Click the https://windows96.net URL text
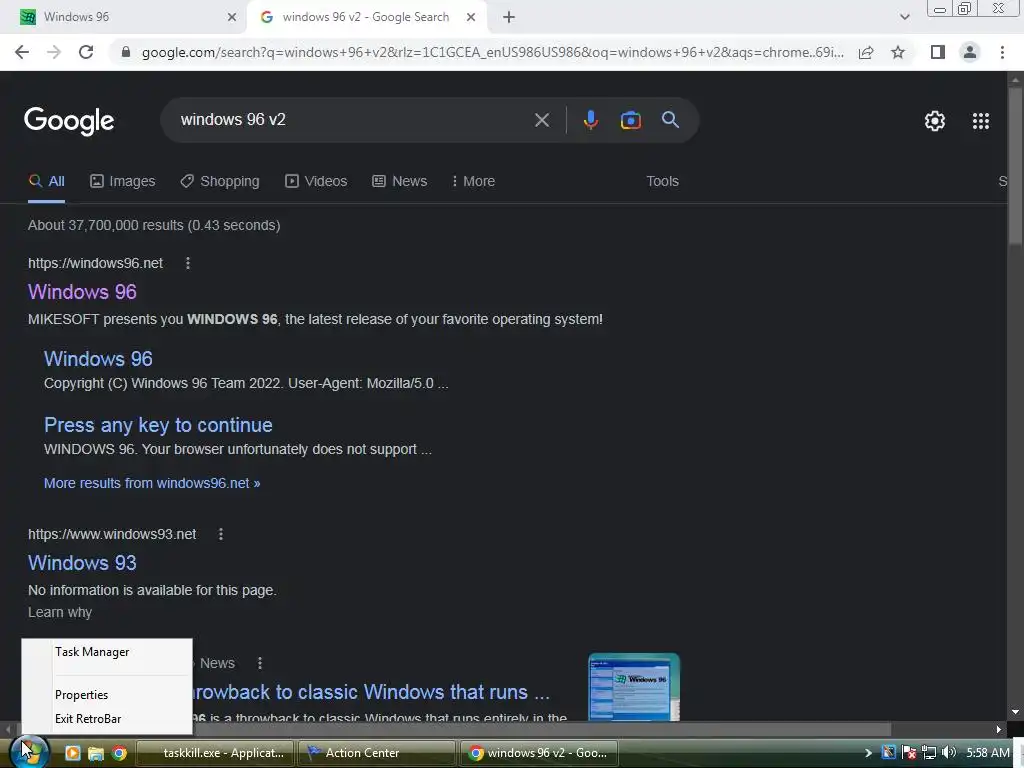Viewport: 1024px width, 768px height. coord(95,263)
